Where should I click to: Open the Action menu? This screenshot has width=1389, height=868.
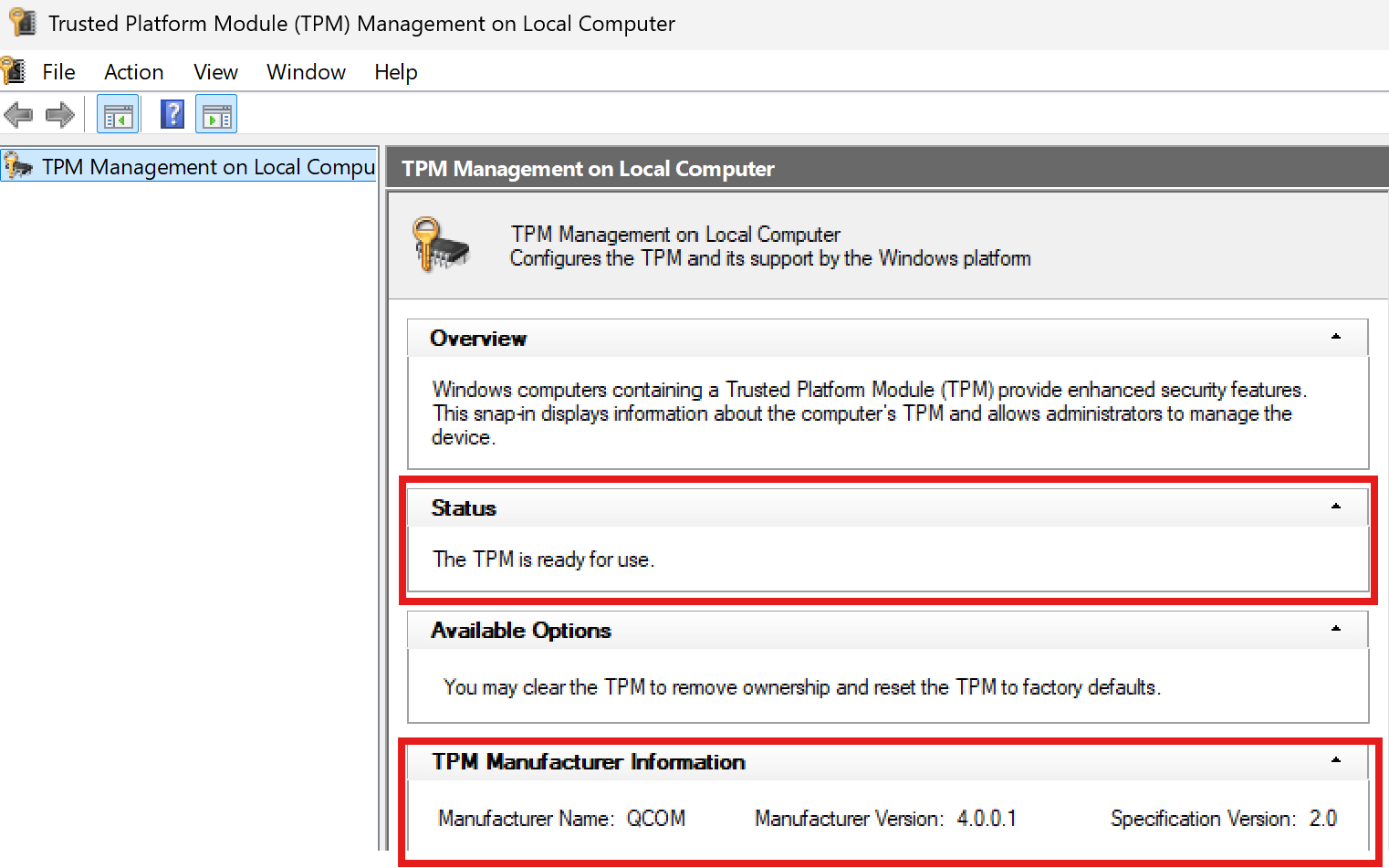(133, 71)
